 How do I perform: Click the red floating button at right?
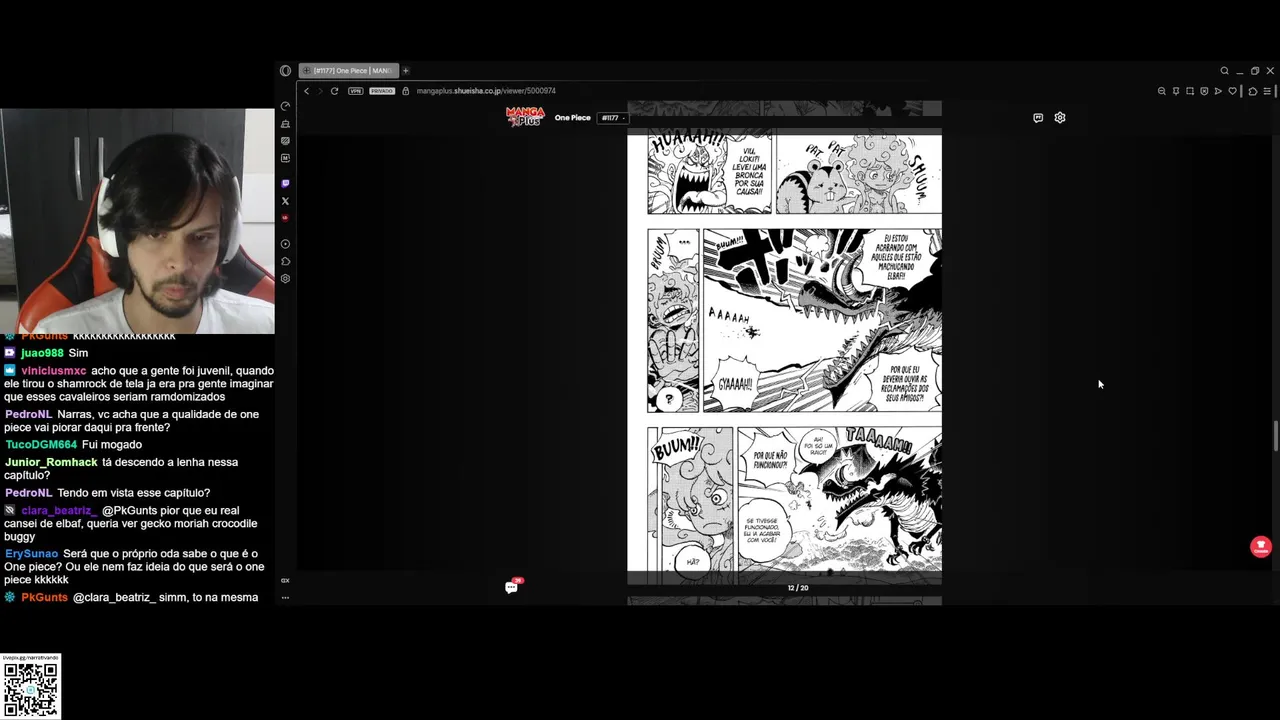pos(1260,547)
